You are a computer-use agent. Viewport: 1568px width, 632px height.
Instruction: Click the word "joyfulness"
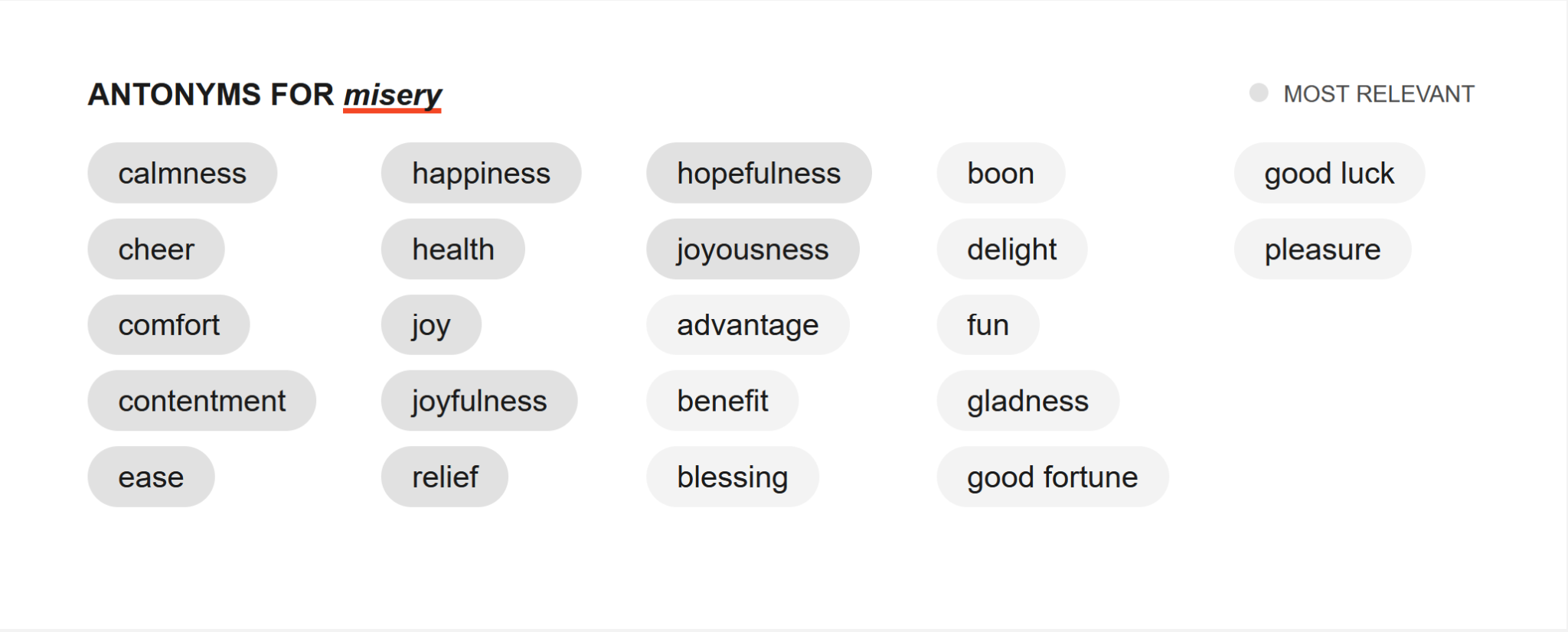(x=479, y=400)
